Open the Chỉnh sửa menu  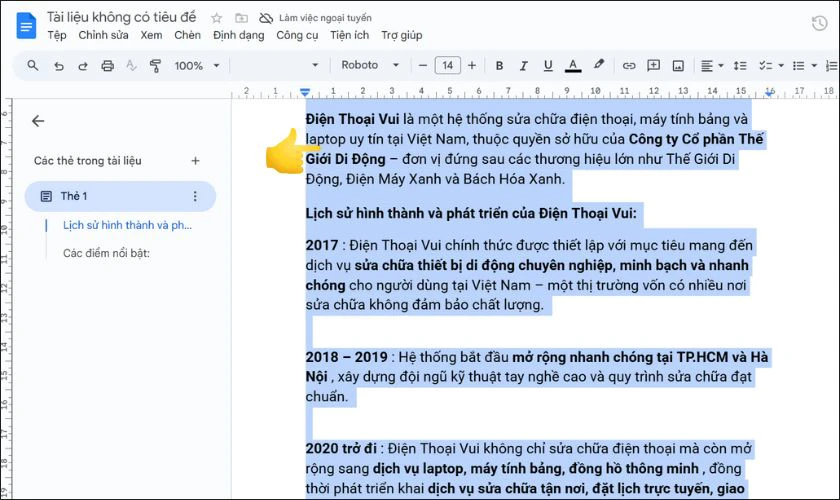[103, 35]
